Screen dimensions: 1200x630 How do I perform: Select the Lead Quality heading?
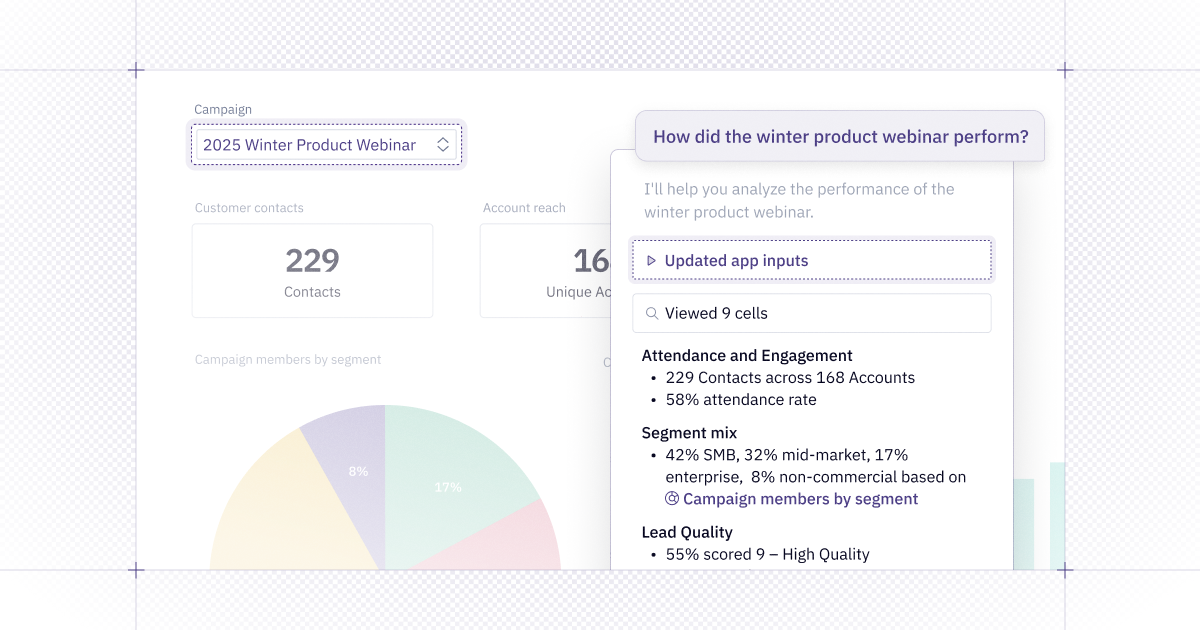coord(687,532)
